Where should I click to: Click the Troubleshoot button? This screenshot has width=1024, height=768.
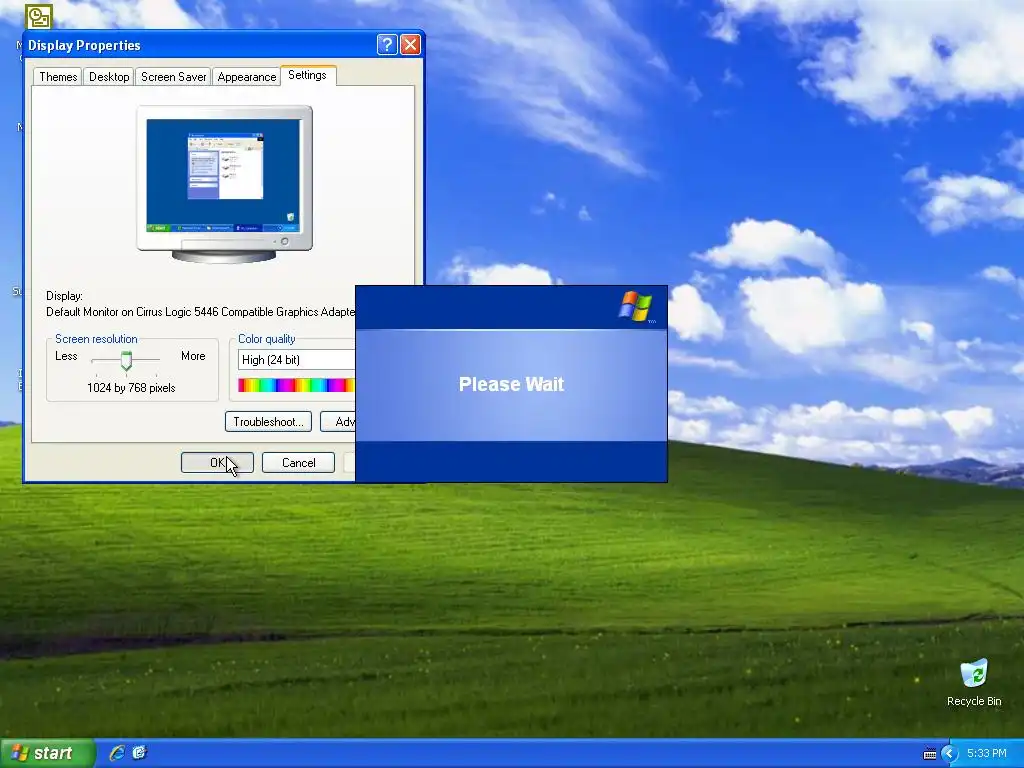[268, 422]
